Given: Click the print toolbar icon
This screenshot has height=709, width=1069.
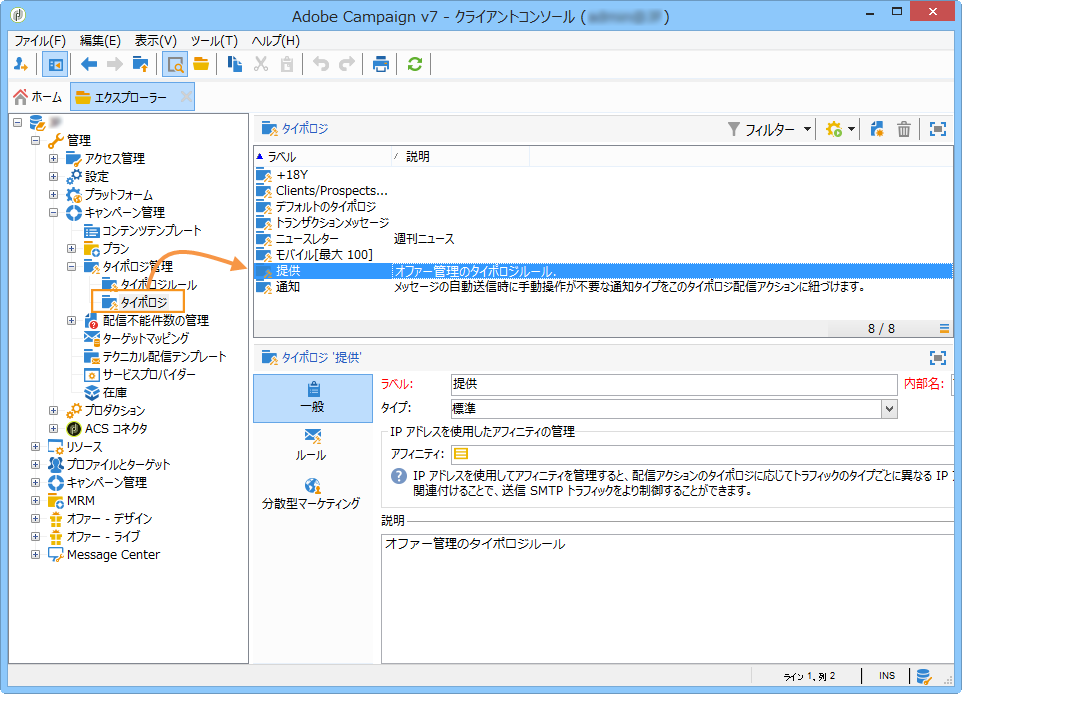Looking at the screenshot, I should (380, 65).
